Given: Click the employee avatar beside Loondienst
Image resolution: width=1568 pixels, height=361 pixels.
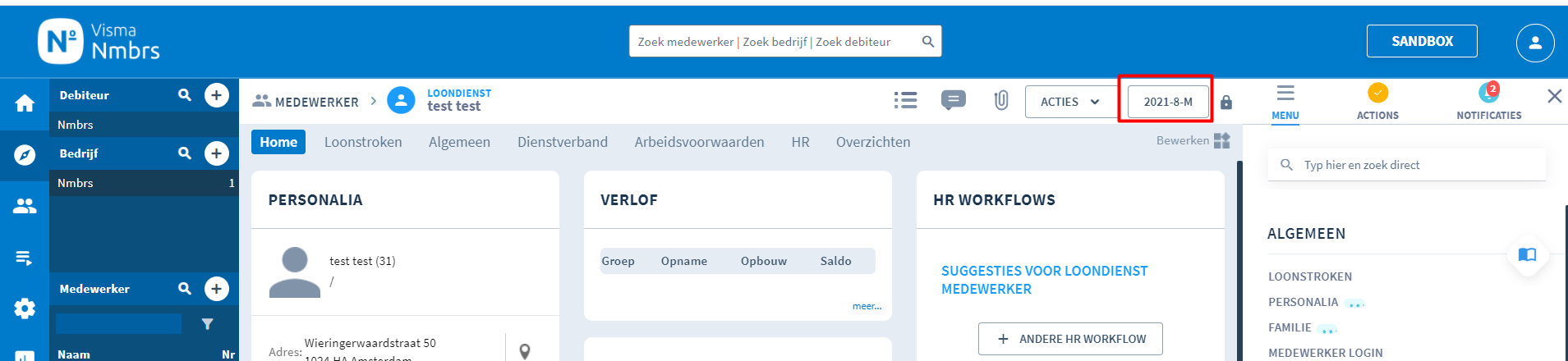Looking at the screenshot, I should (401, 100).
